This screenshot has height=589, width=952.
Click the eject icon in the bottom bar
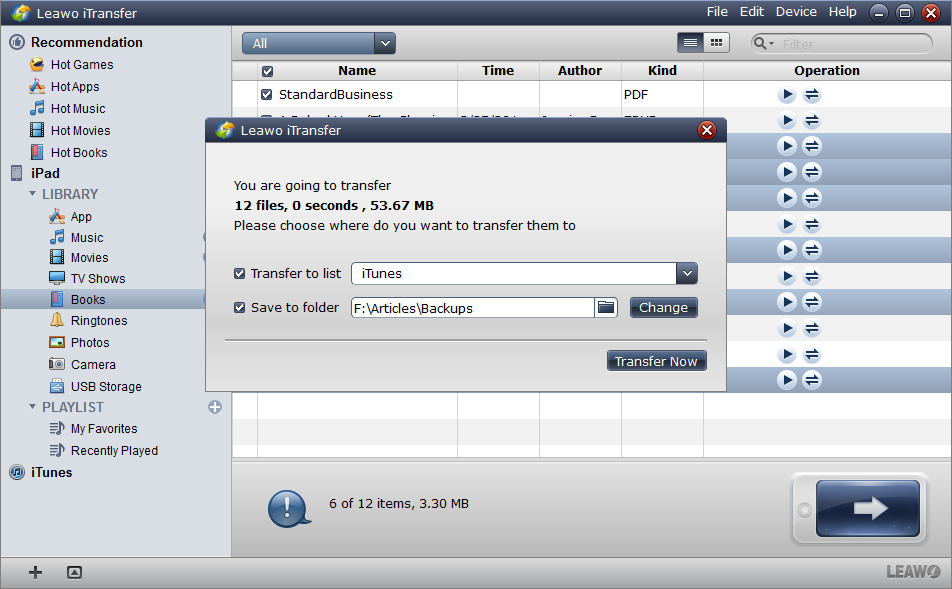point(74,572)
